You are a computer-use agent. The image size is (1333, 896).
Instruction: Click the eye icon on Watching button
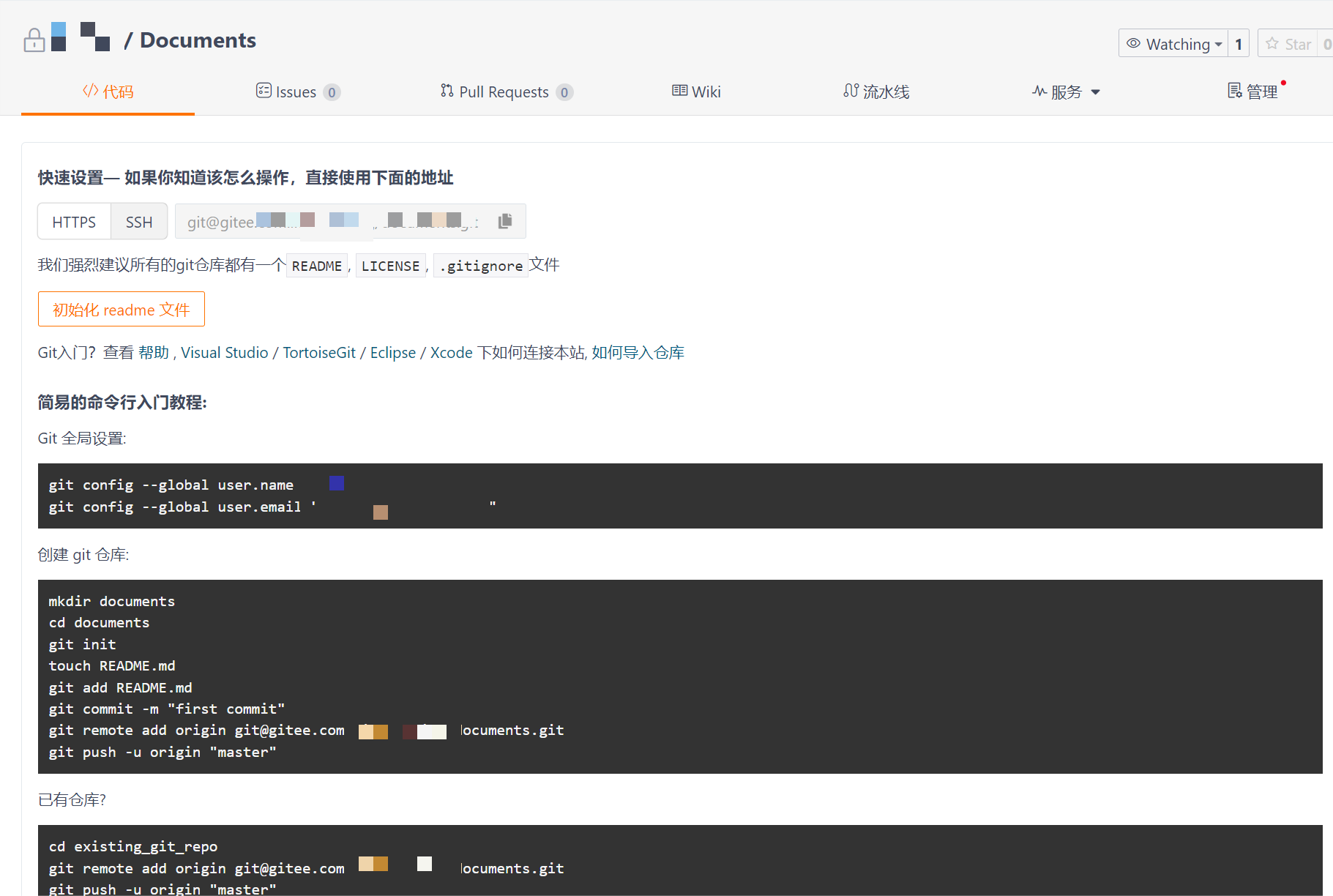pyautogui.click(x=1133, y=43)
